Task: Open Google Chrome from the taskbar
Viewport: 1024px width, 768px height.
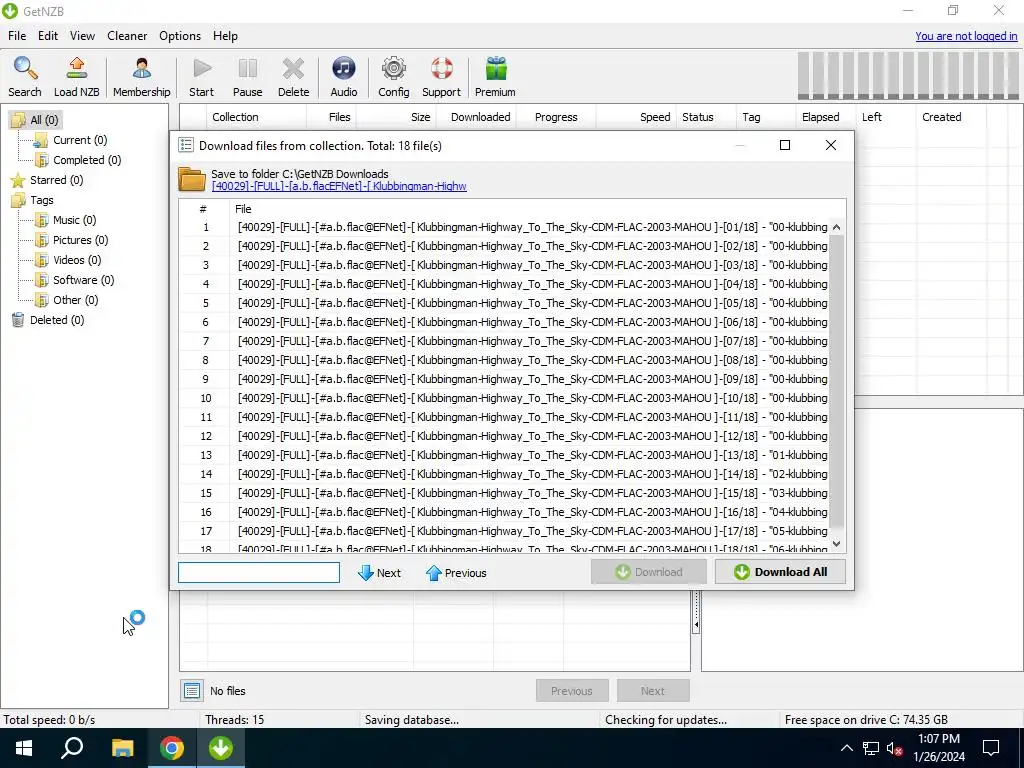Action: [x=172, y=748]
